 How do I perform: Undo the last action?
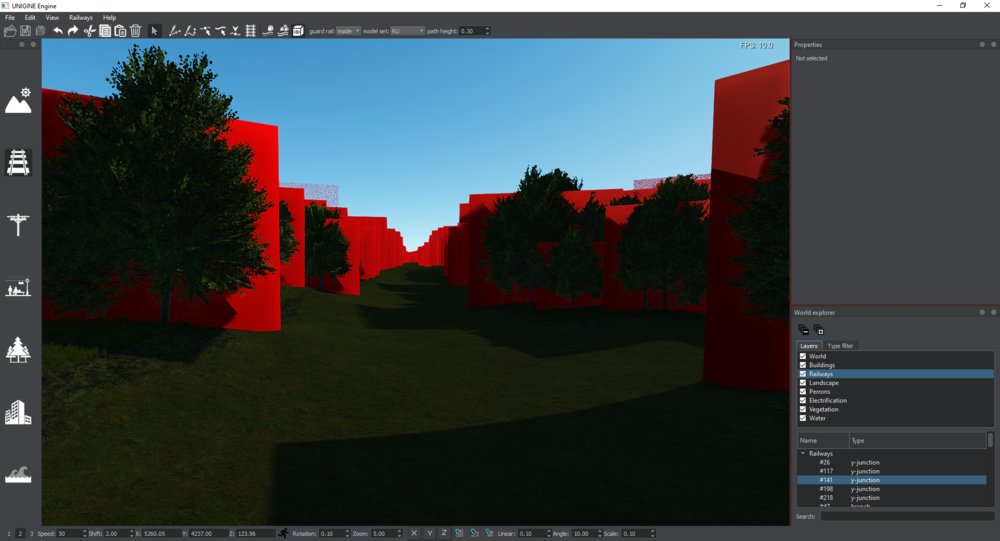[57, 31]
